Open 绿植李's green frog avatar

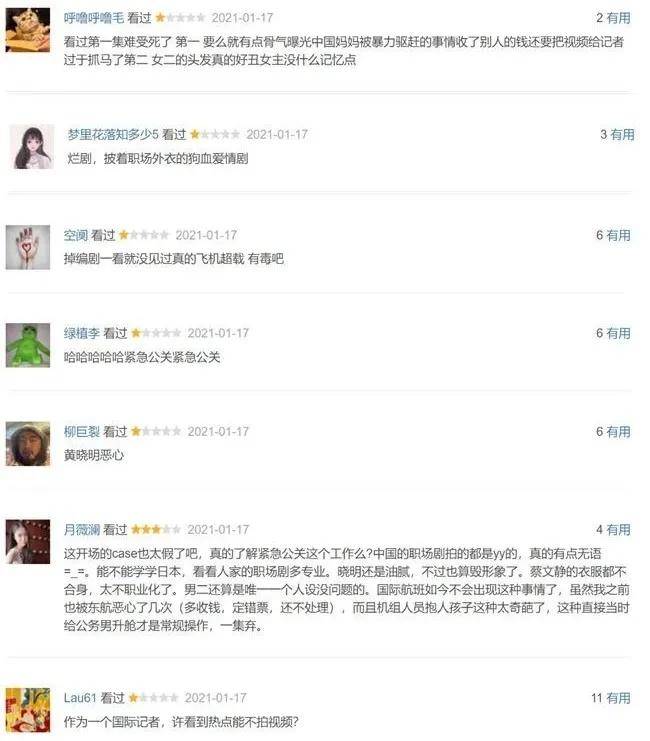pos(28,345)
